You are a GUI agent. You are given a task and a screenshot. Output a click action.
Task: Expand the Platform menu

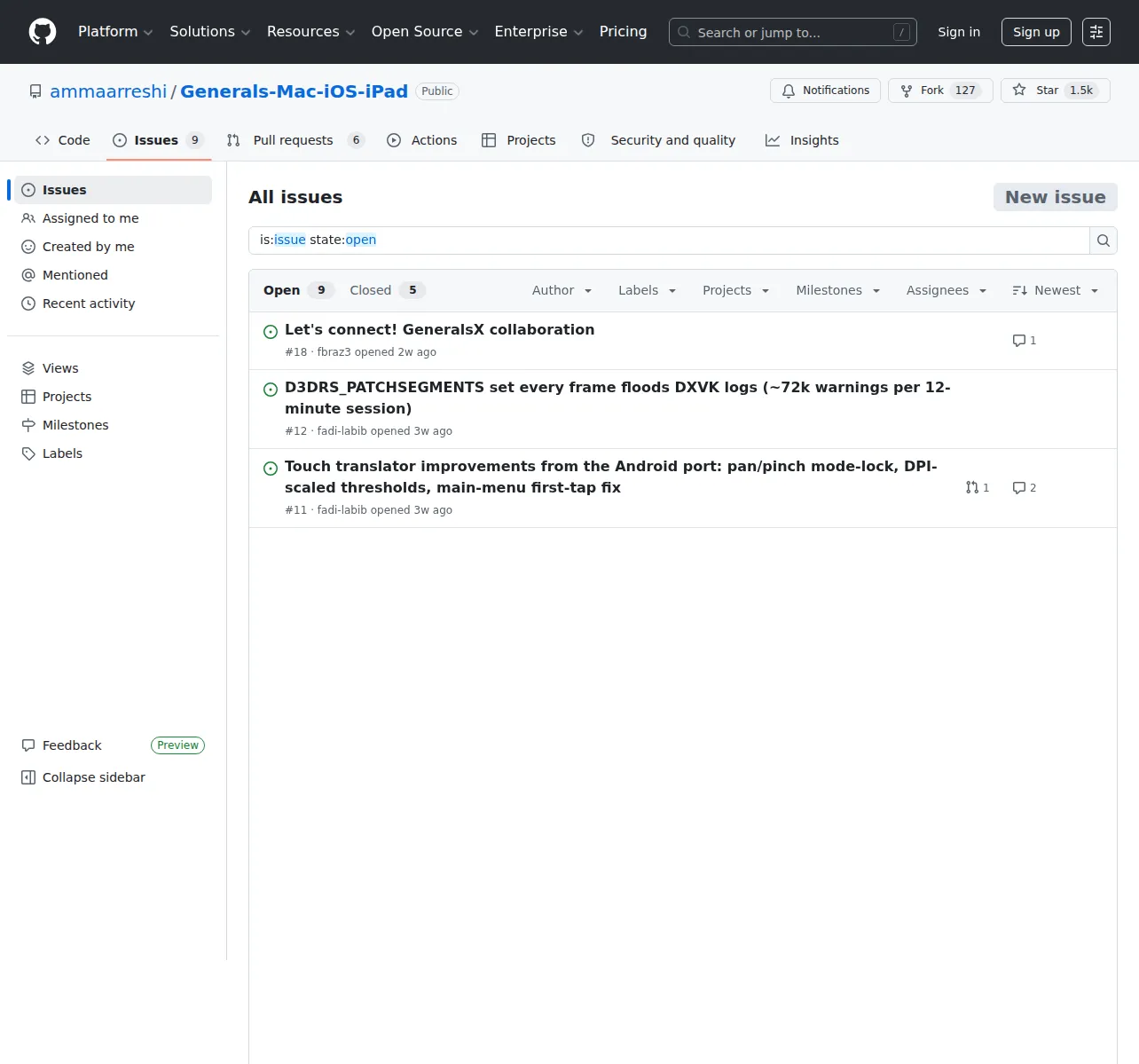115,32
